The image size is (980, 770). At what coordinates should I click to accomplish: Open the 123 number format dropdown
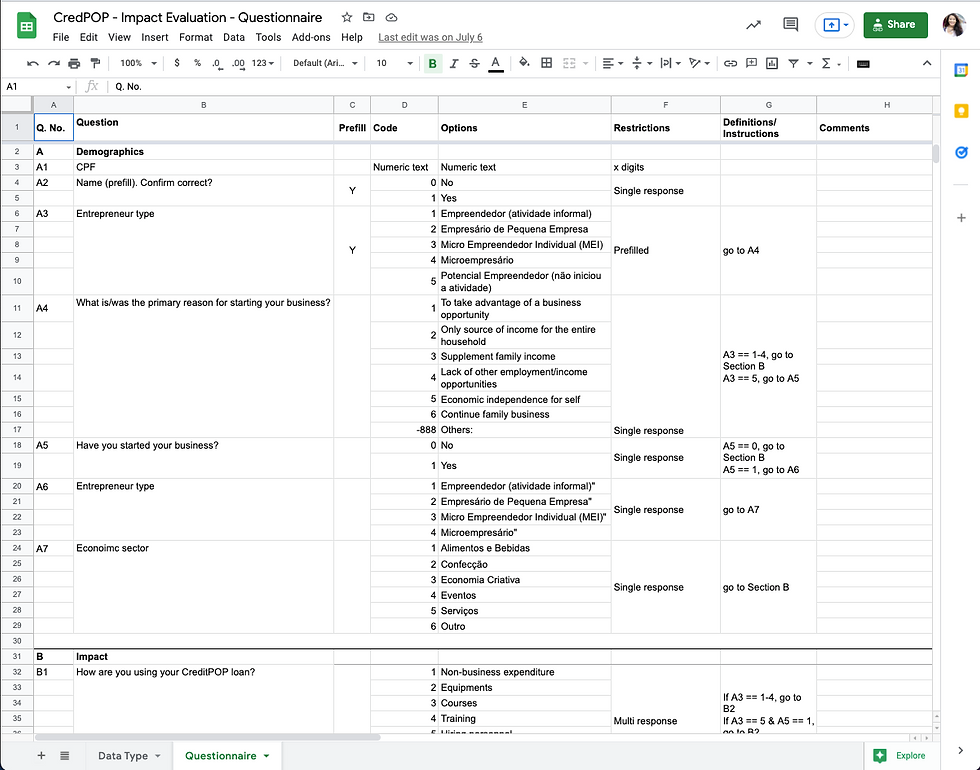click(262, 63)
